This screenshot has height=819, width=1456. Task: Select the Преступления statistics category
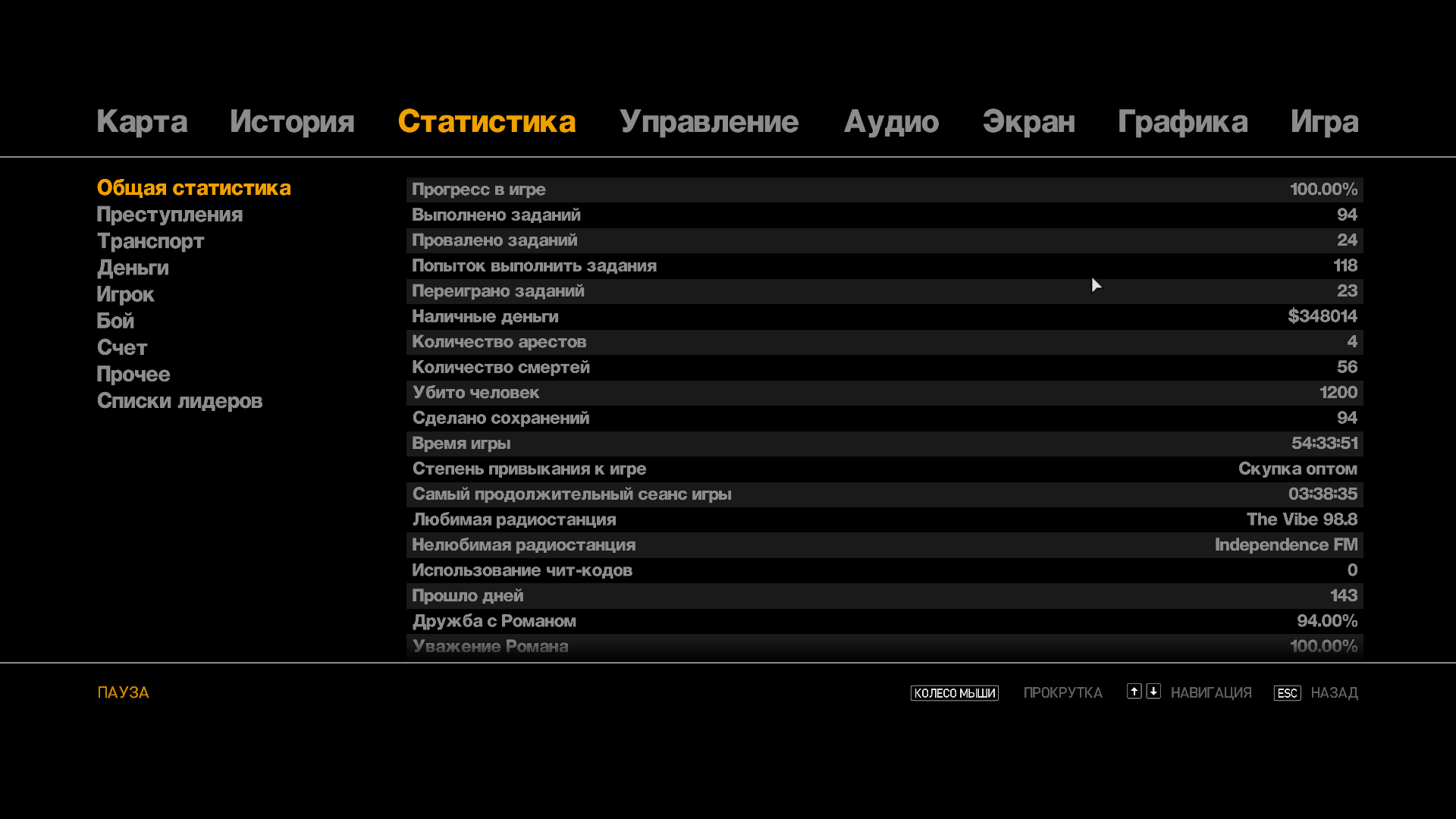170,215
